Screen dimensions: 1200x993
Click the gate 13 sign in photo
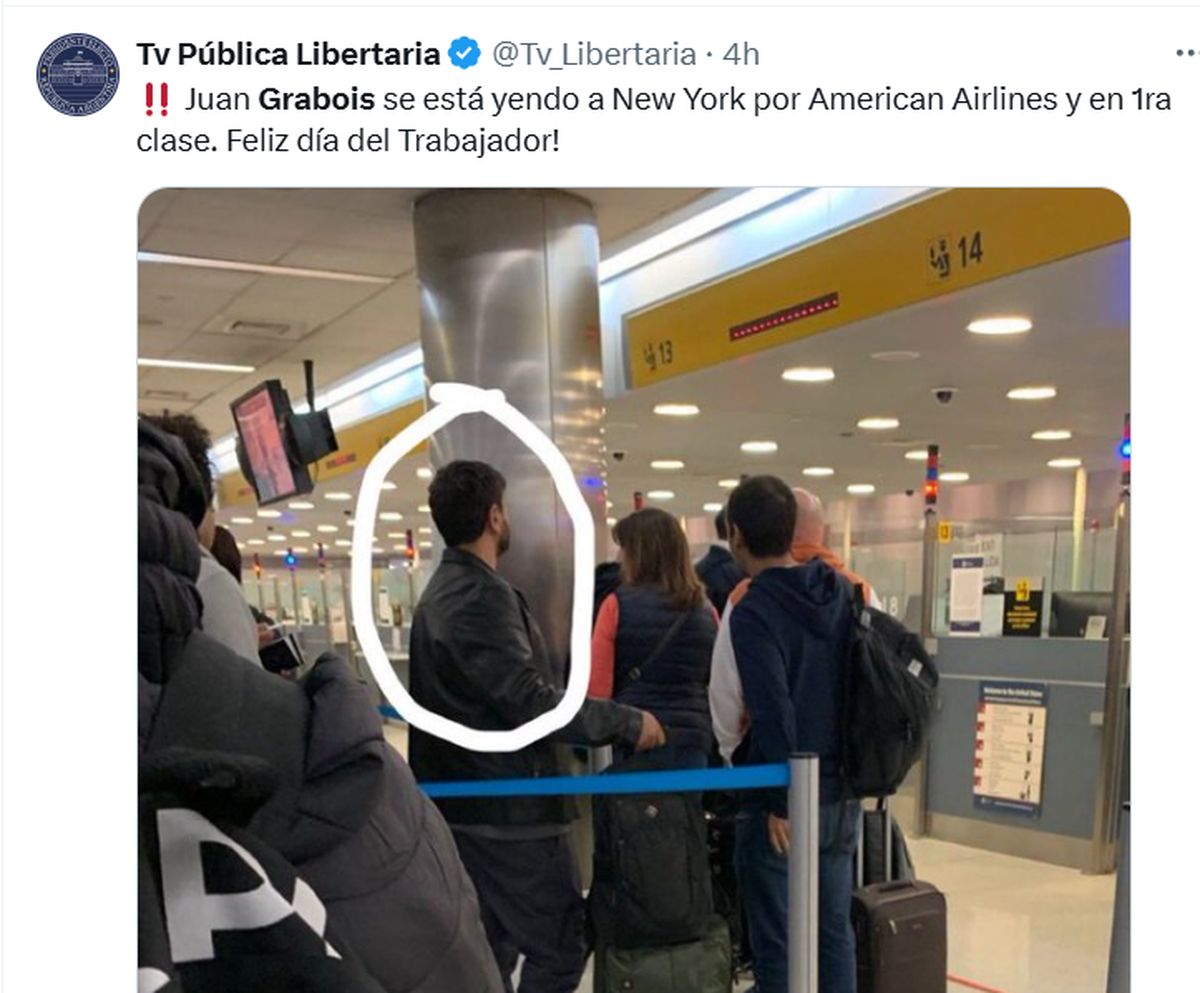(657, 353)
